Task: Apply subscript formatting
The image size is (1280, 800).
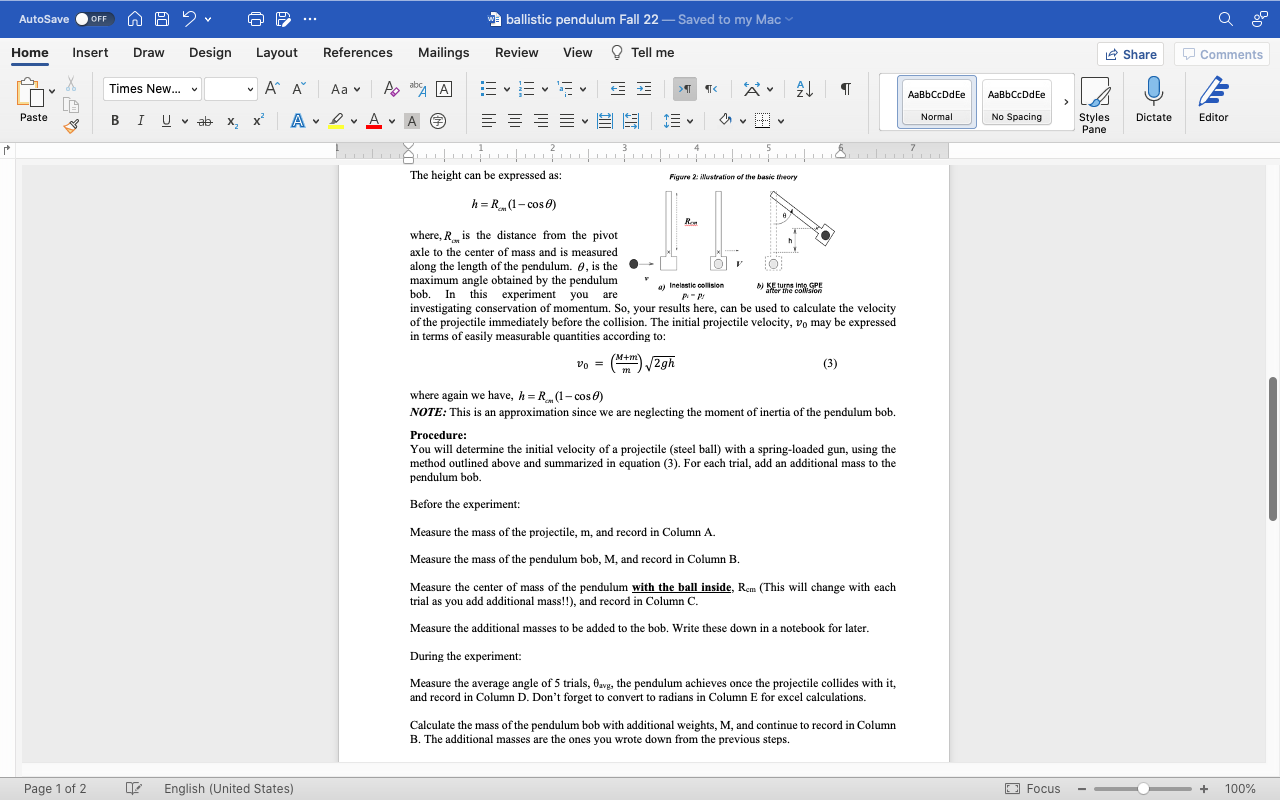Action: [x=232, y=121]
